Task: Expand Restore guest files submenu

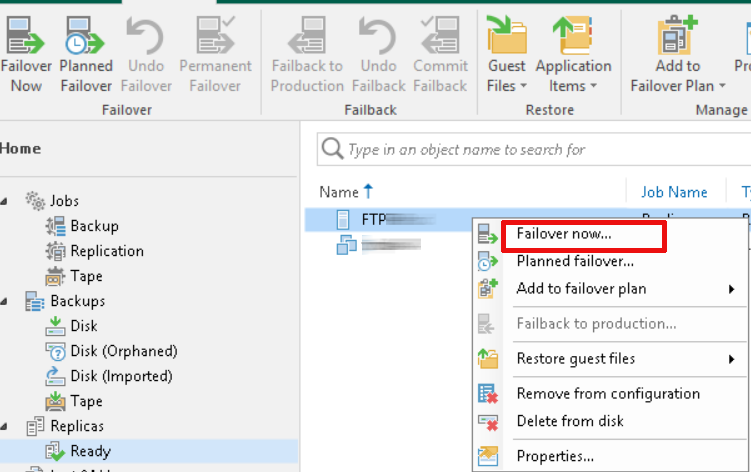Action: pos(575,359)
